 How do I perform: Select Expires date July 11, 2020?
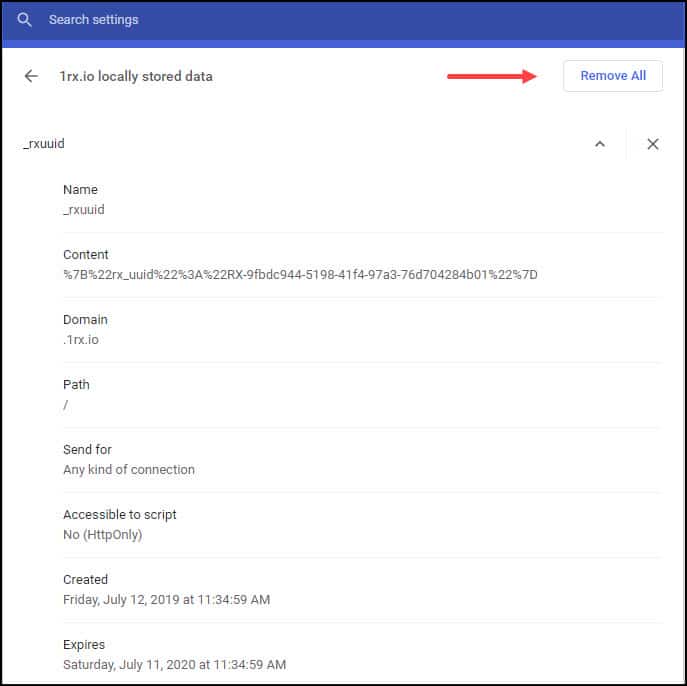[174, 665]
